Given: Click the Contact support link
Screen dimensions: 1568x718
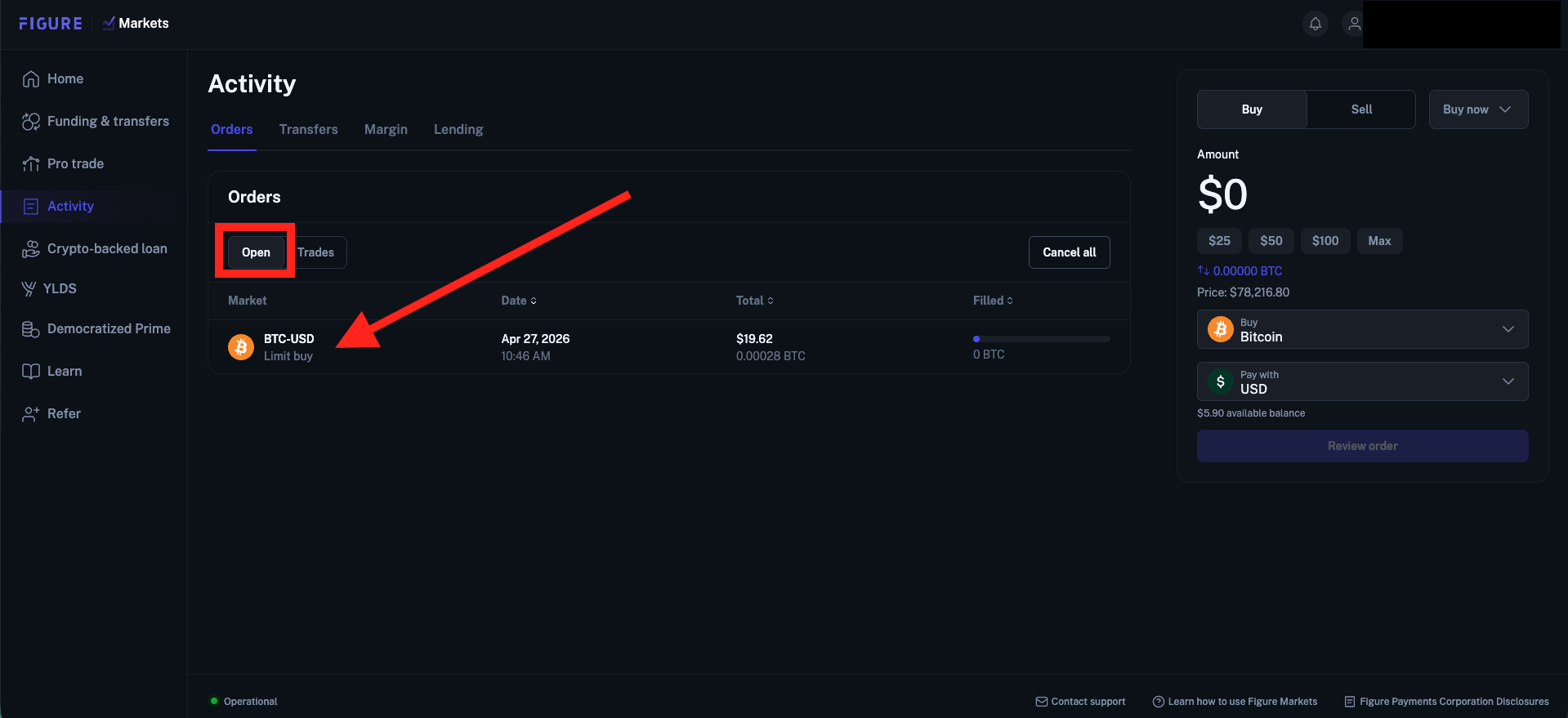Looking at the screenshot, I should coord(1088,702).
